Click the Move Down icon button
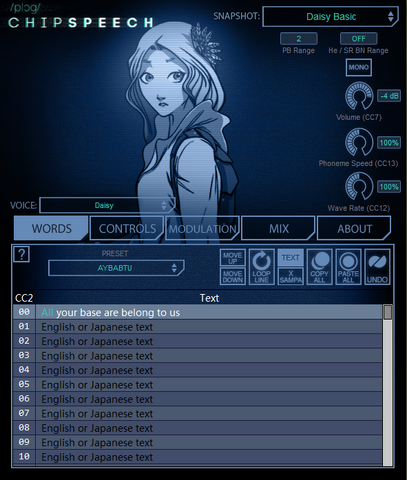The width and height of the screenshot is (407, 480). click(233, 276)
